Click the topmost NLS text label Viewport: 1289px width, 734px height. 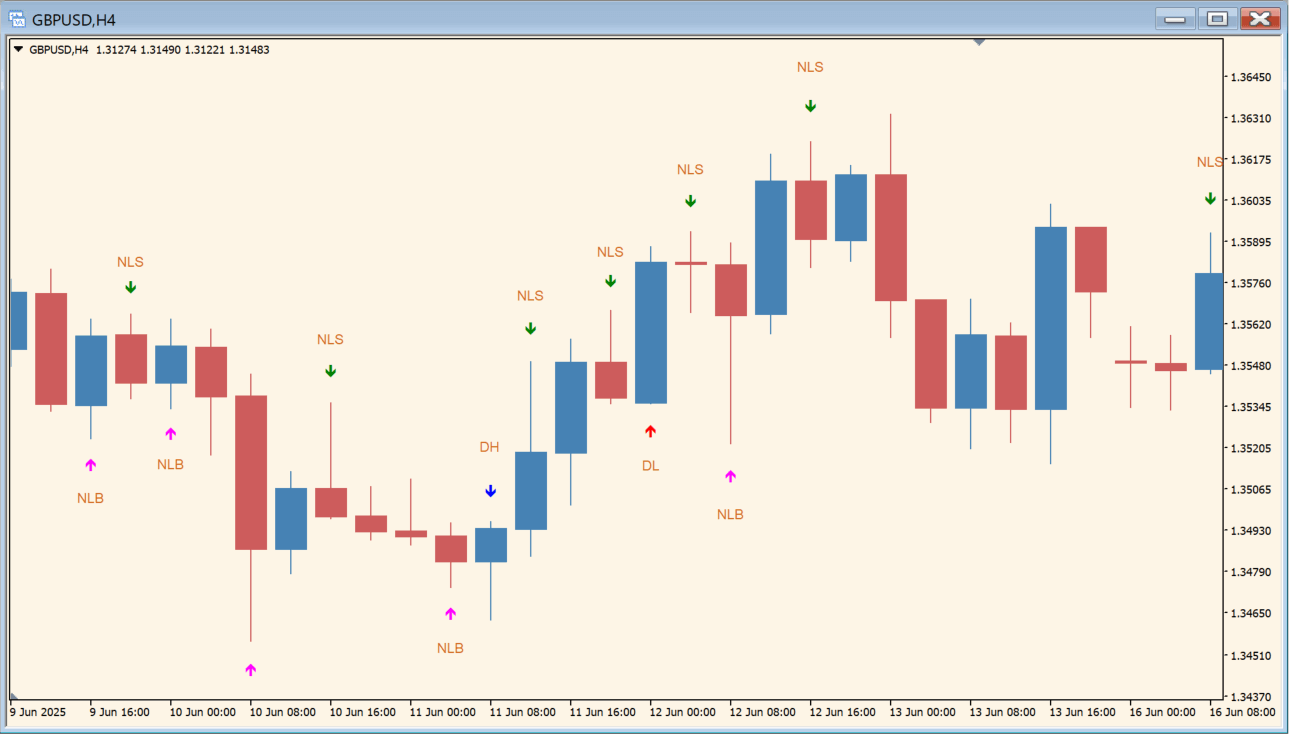coord(810,67)
